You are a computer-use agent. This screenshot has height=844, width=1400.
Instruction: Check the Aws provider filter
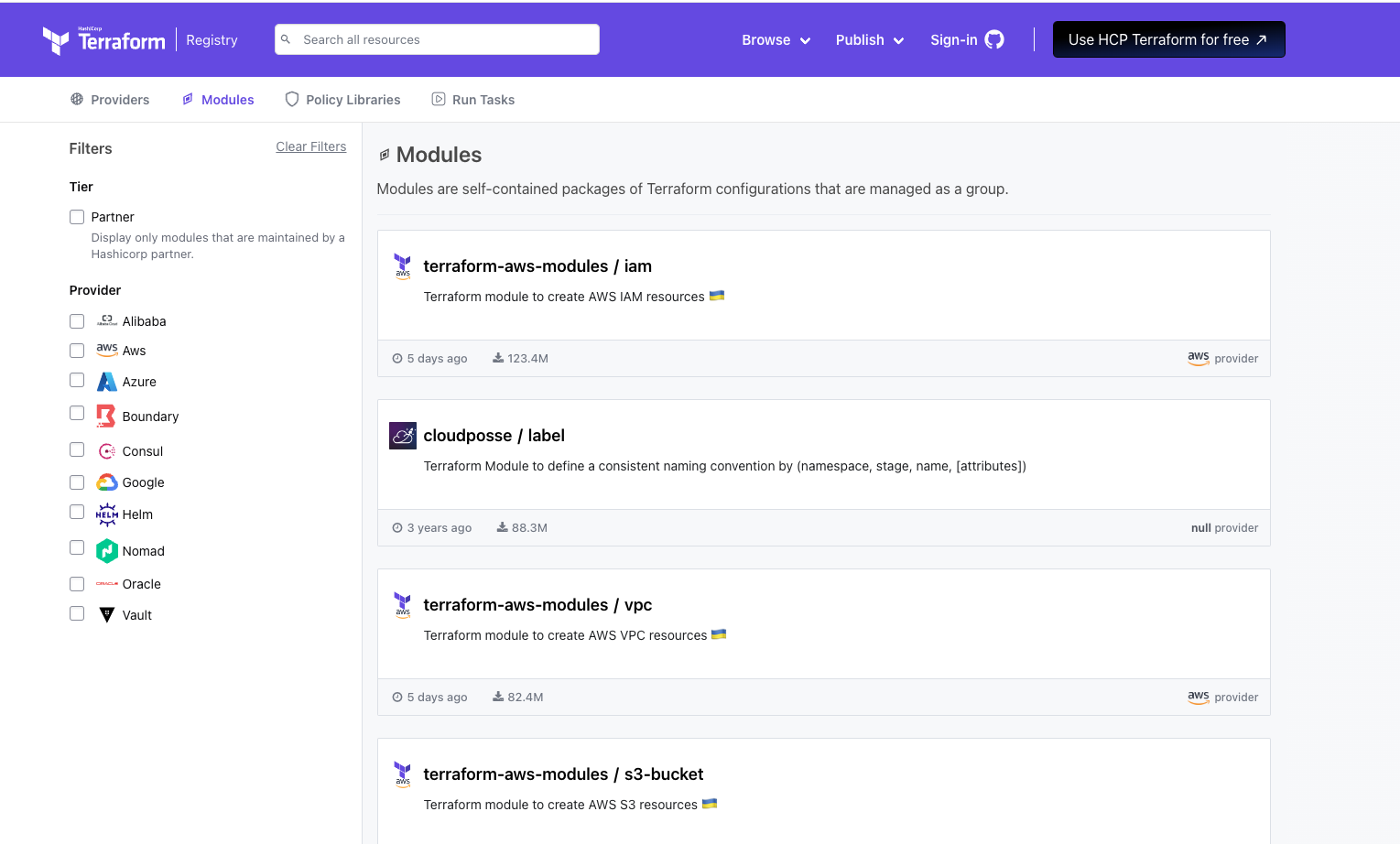(77, 351)
